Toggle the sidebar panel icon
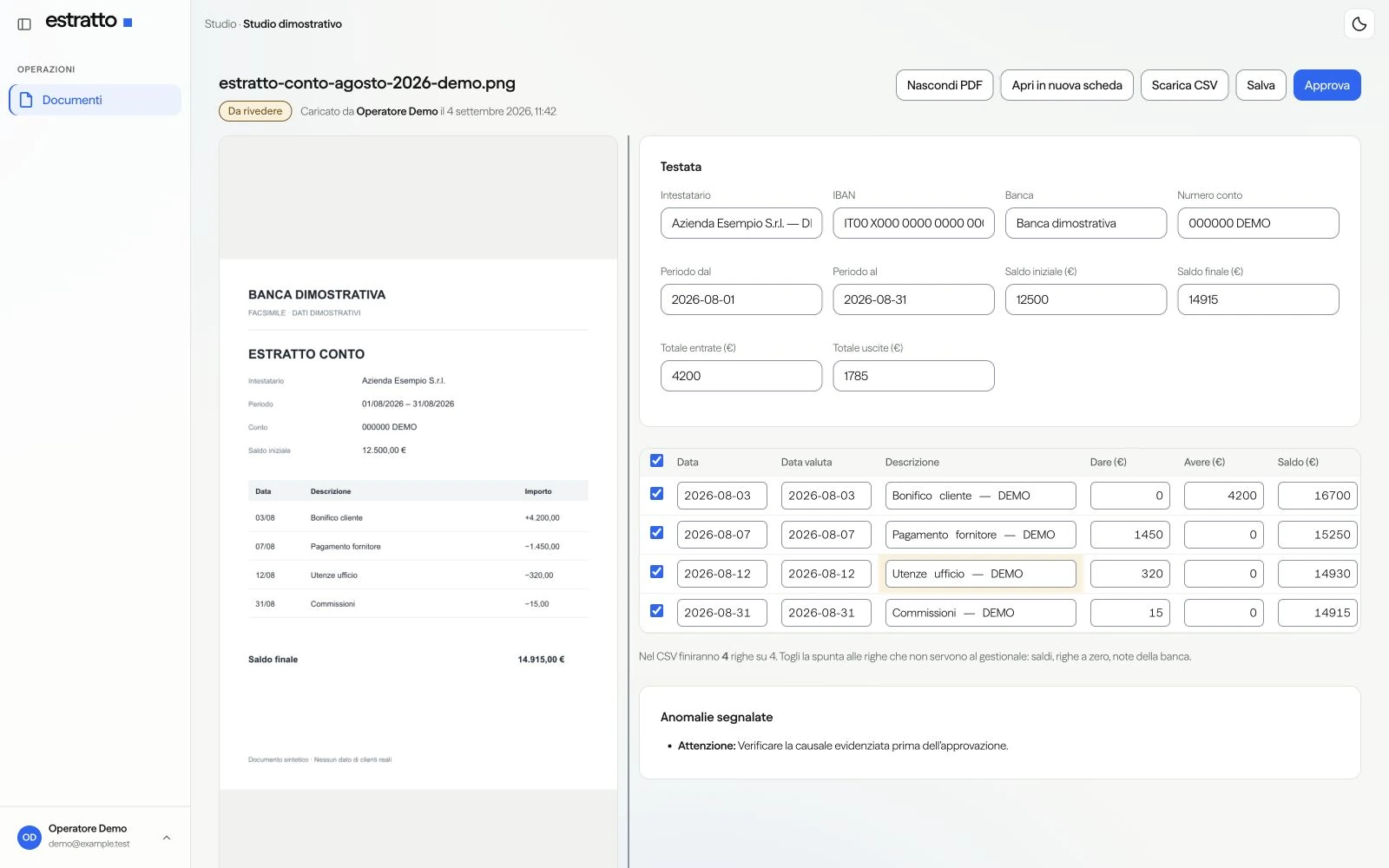 coord(24,24)
